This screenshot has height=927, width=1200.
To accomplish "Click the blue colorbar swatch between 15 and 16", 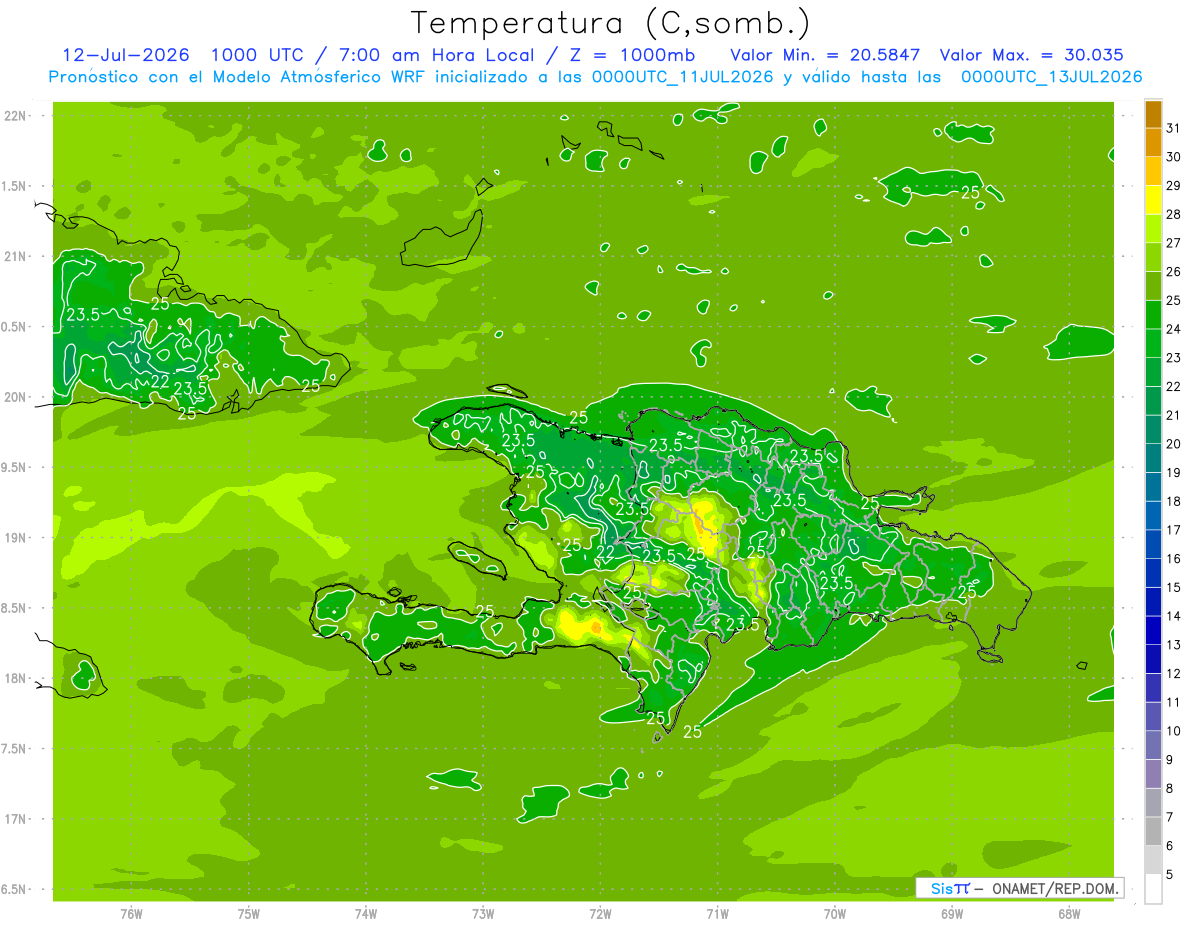I will click(1153, 573).
